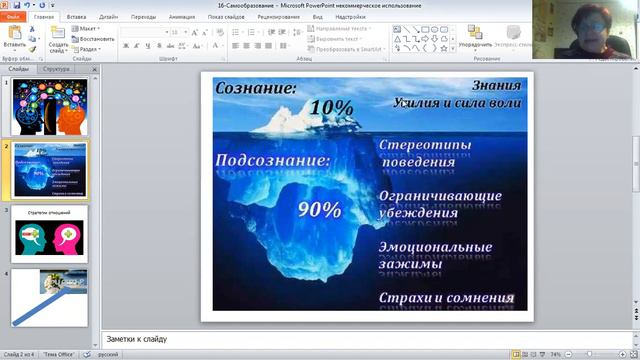Click the Создать слайд new slide icon
The image size is (640, 360).
[x=58, y=33]
